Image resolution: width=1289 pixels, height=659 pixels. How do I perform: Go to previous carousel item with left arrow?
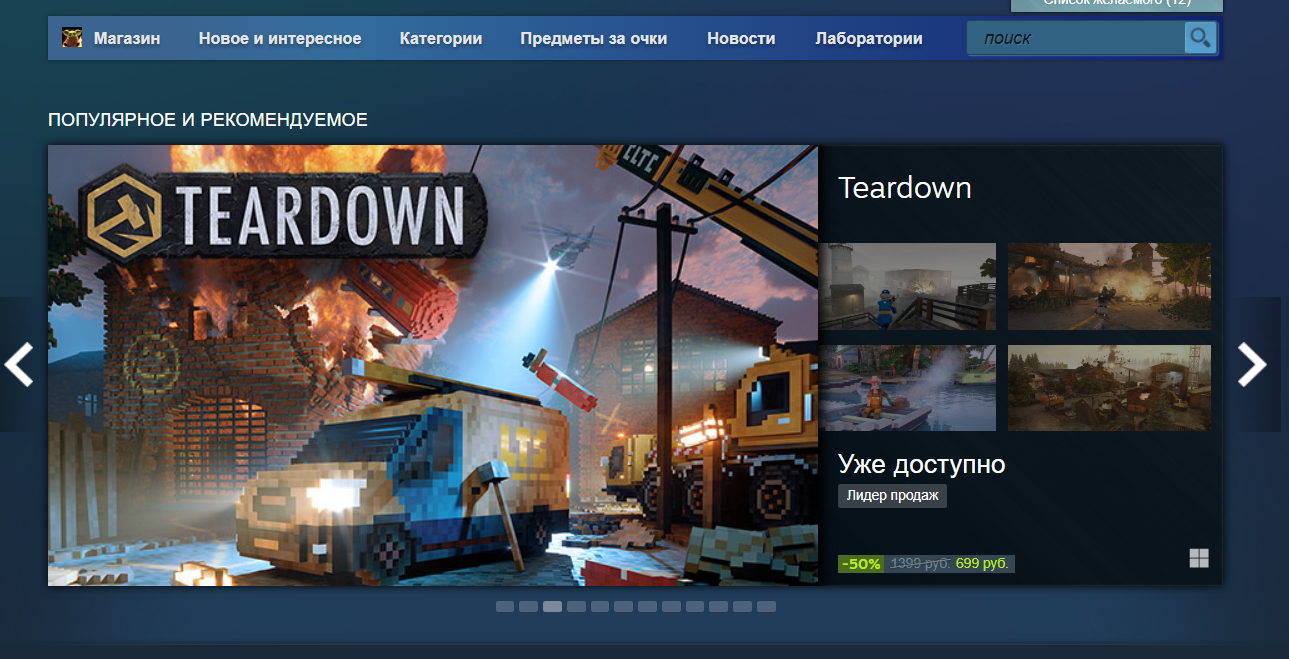coord(18,365)
